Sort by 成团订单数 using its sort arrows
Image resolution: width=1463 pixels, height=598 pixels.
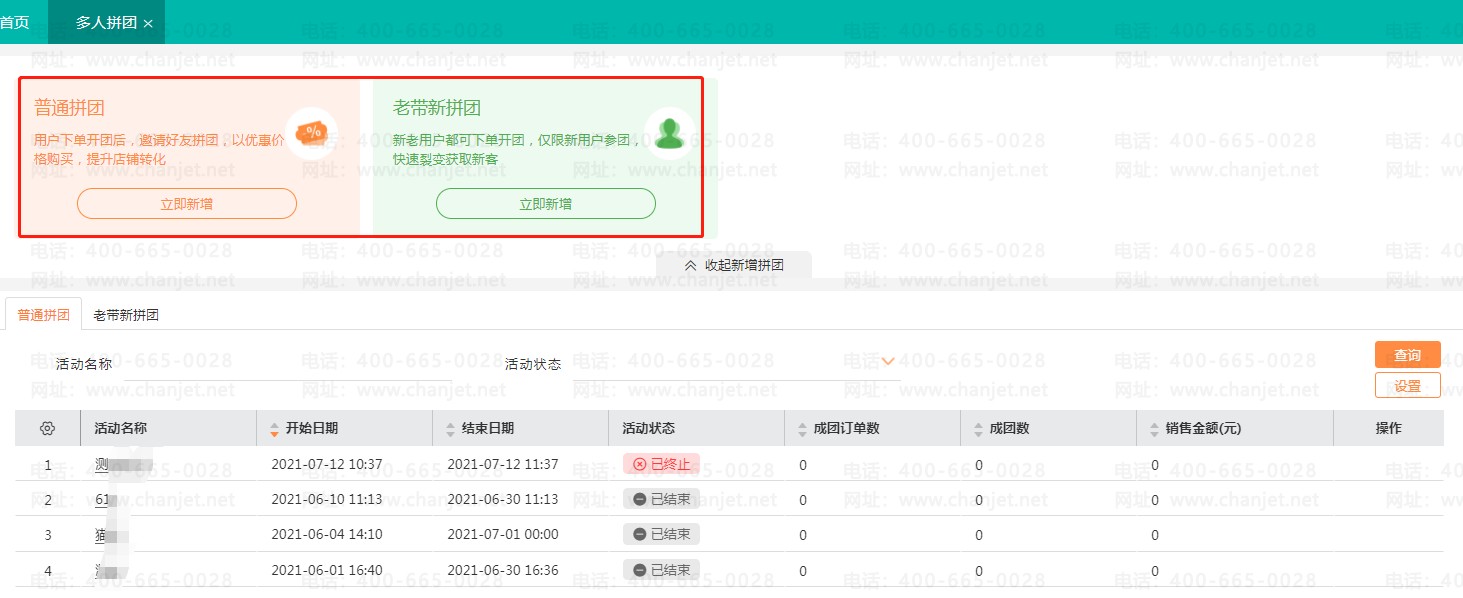pos(802,429)
